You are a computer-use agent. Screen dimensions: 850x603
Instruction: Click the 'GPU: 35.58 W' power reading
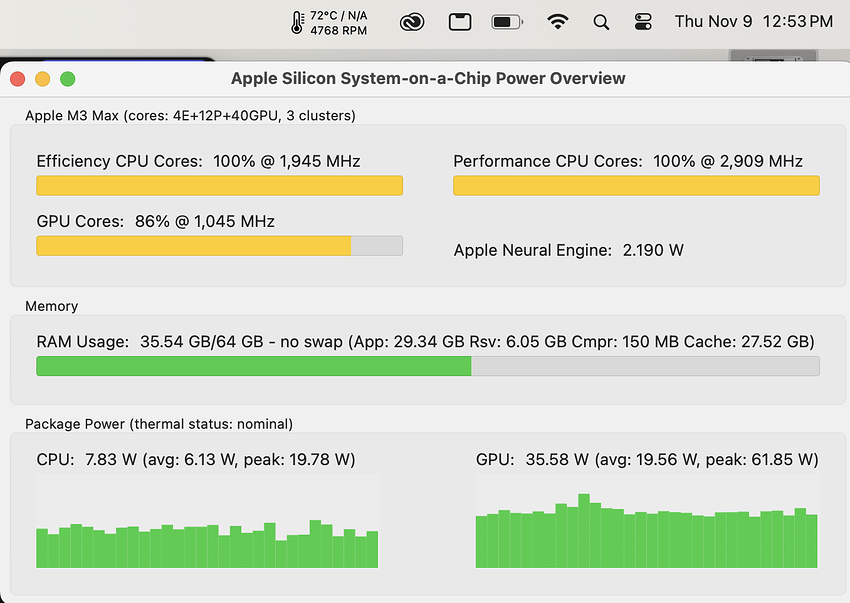point(532,460)
